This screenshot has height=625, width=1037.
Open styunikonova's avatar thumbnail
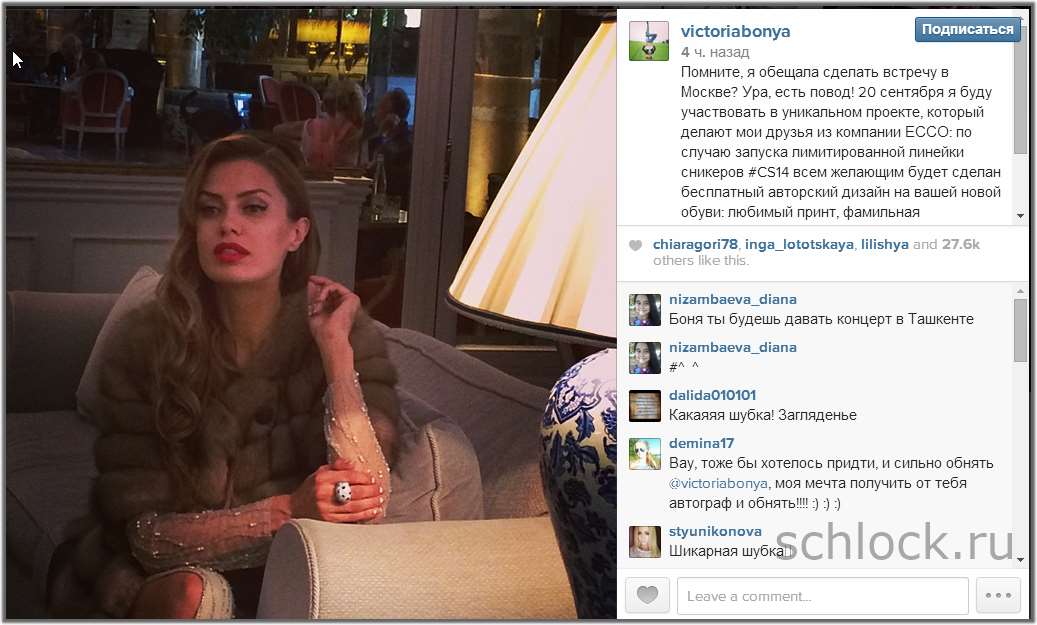click(x=644, y=542)
